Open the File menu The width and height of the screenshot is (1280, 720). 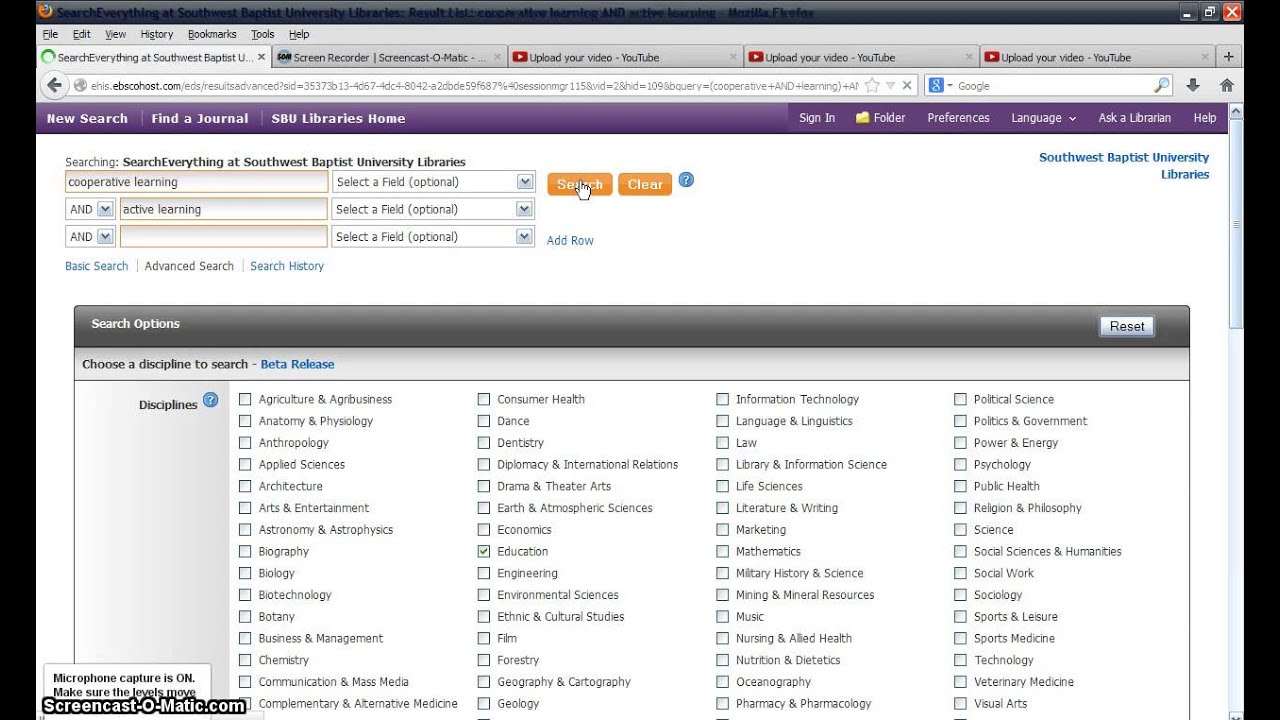50,34
